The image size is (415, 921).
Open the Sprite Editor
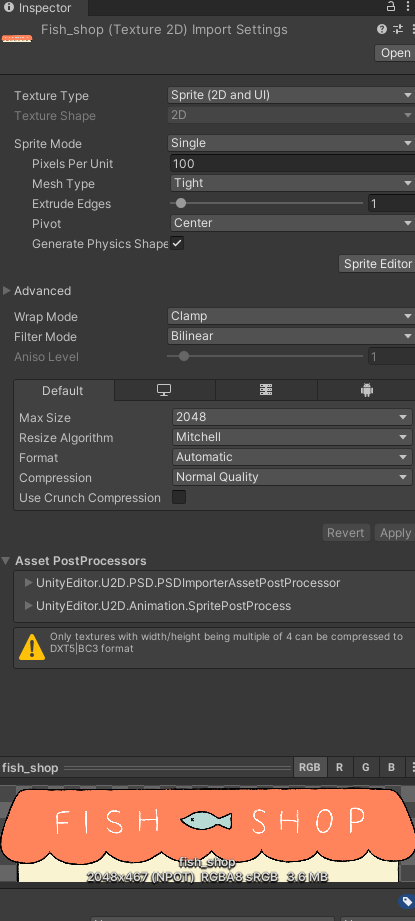point(377,264)
